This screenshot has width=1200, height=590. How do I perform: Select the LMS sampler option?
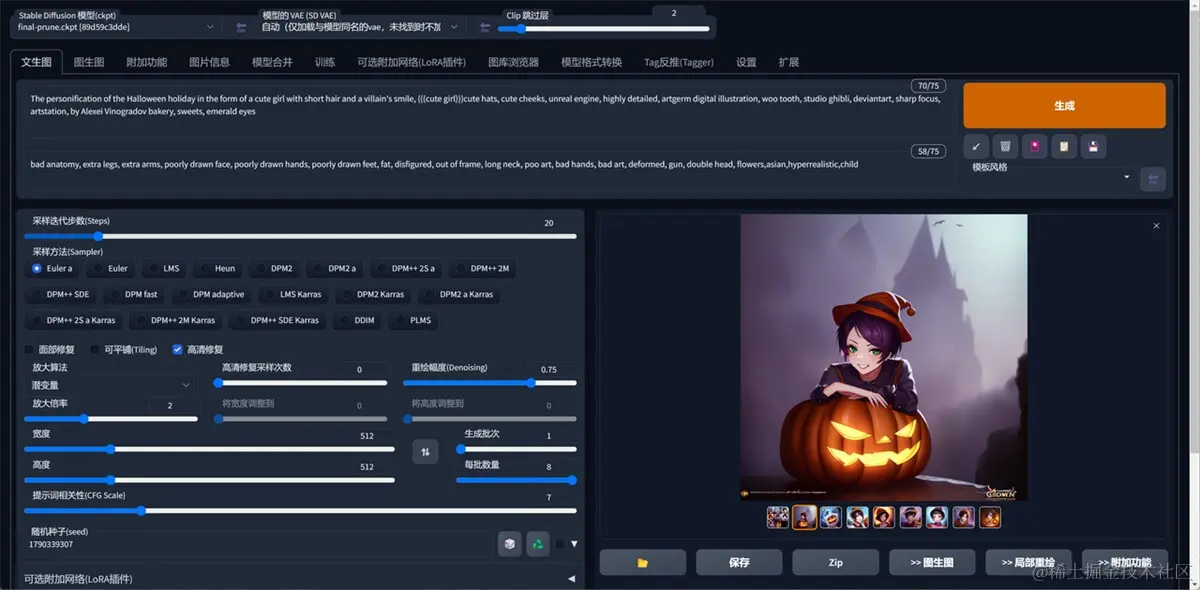pos(164,268)
